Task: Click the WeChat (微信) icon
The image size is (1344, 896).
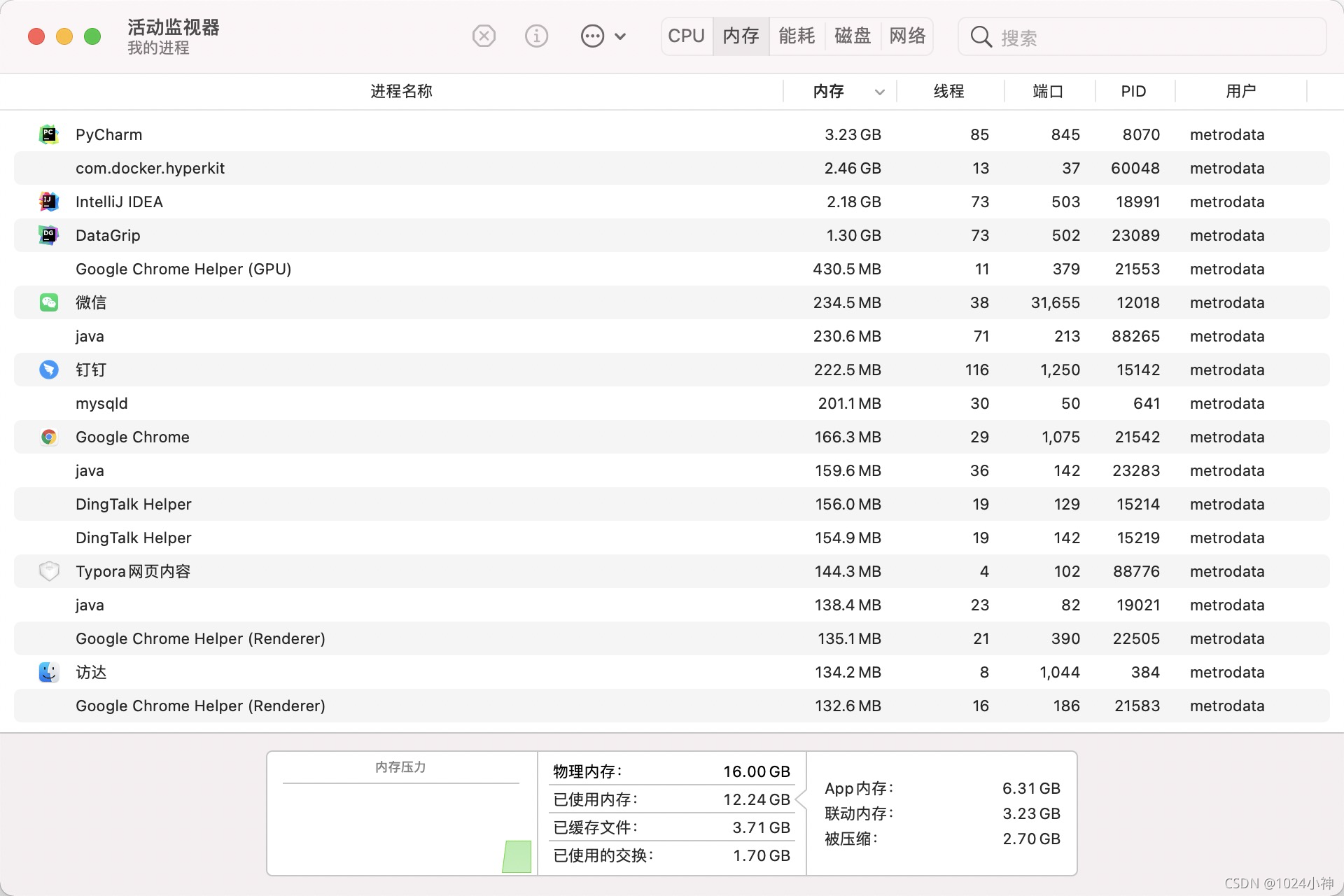Action: click(x=48, y=302)
